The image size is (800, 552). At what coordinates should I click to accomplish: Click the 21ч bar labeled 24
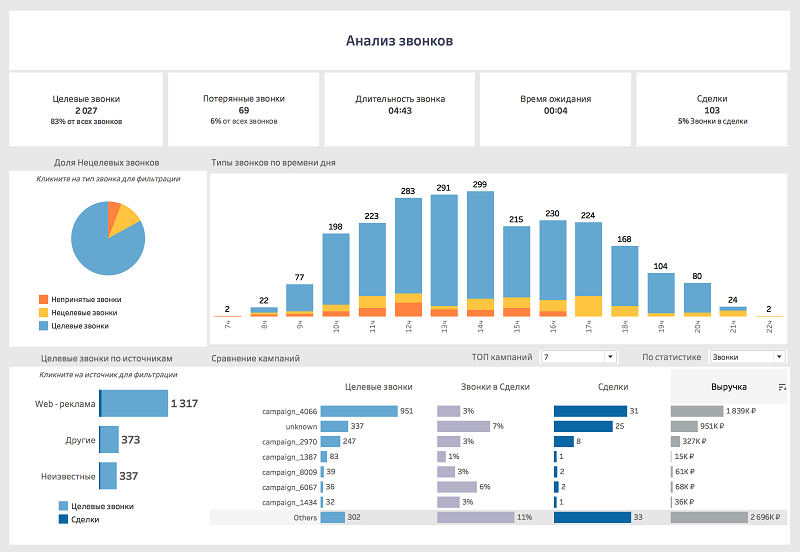coord(733,312)
